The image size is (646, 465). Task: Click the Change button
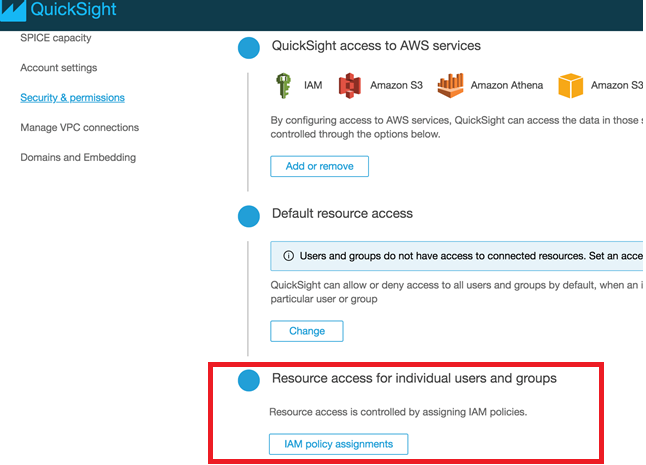(x=306, y=331)
